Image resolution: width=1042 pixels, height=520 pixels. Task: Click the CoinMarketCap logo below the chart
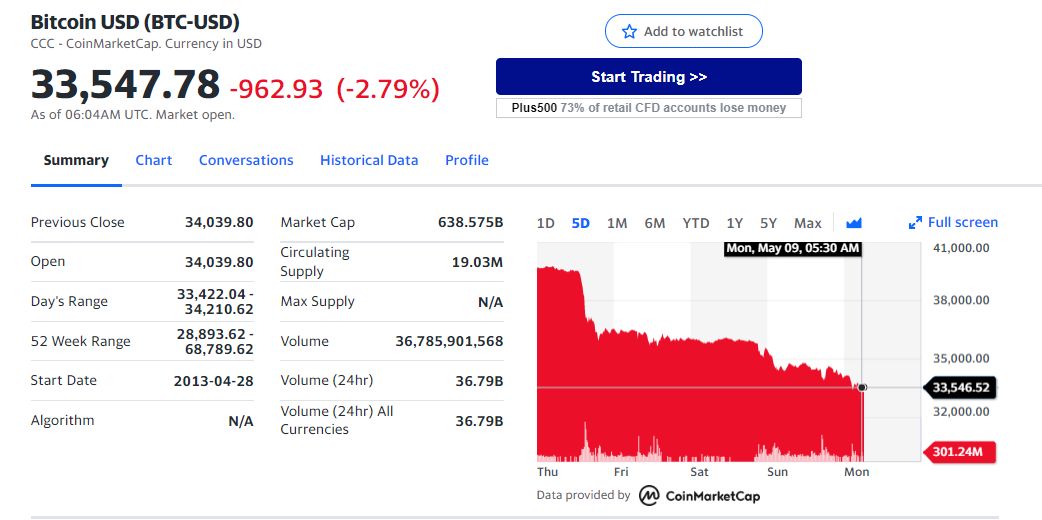tap(699, 495)
